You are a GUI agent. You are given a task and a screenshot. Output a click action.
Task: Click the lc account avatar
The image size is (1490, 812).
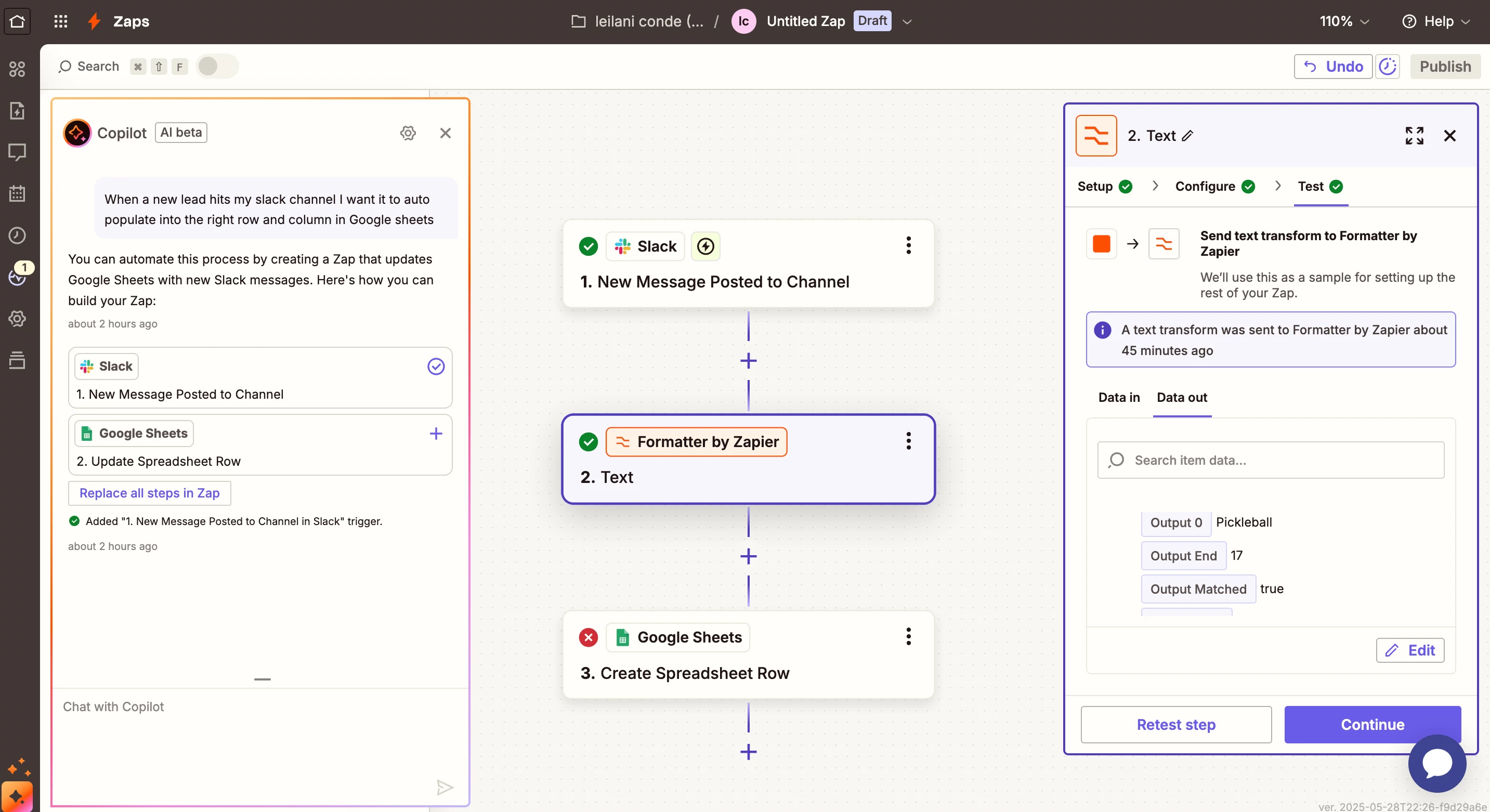(x=743, y=21)
